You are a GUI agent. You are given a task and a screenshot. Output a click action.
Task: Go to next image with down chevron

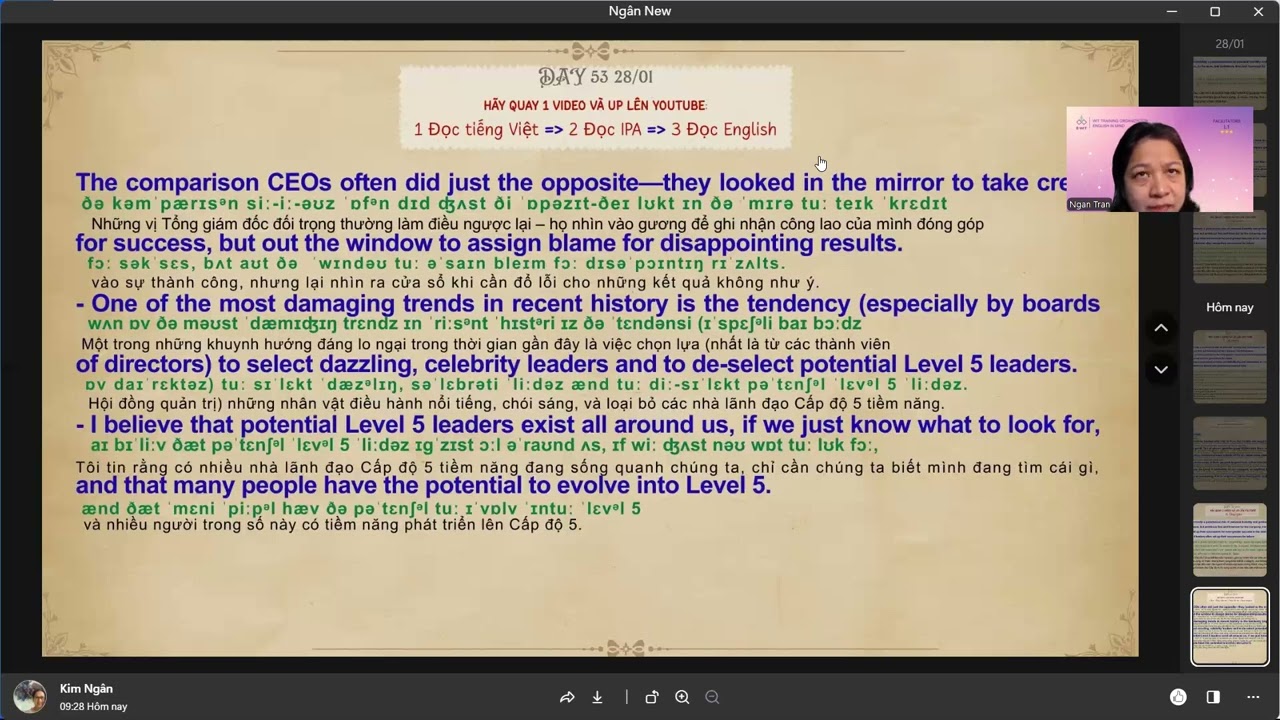tap(1161, 369)
